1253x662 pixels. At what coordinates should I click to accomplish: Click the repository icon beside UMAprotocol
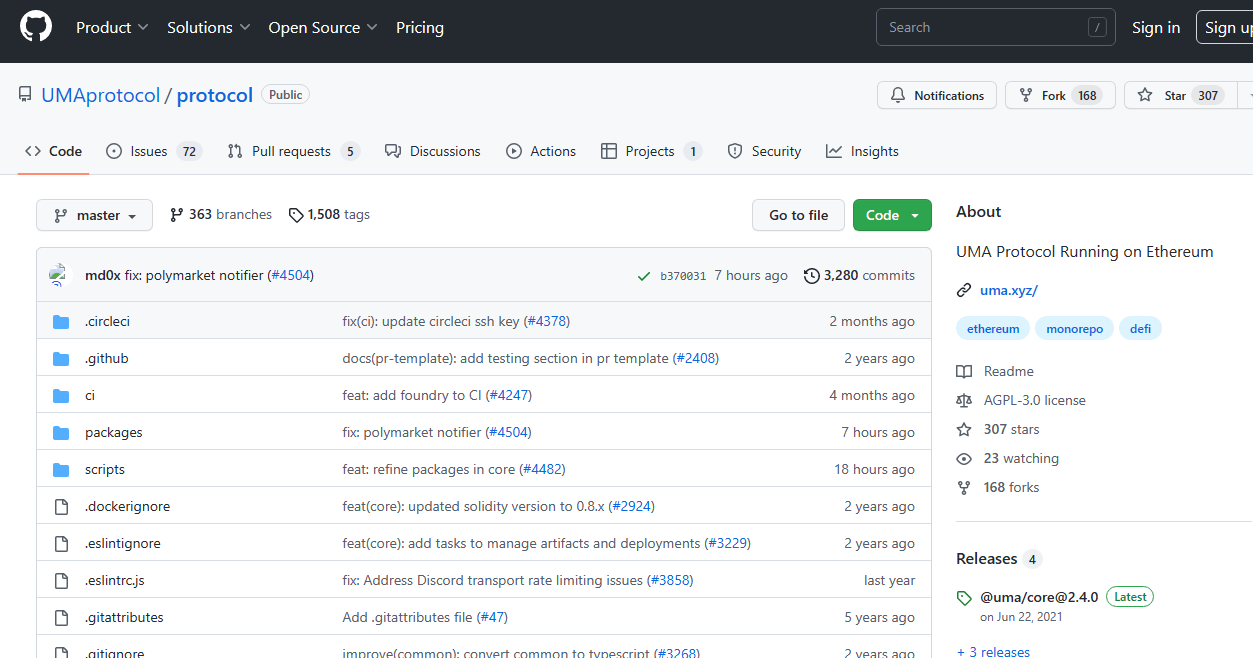tap(25, 95)
